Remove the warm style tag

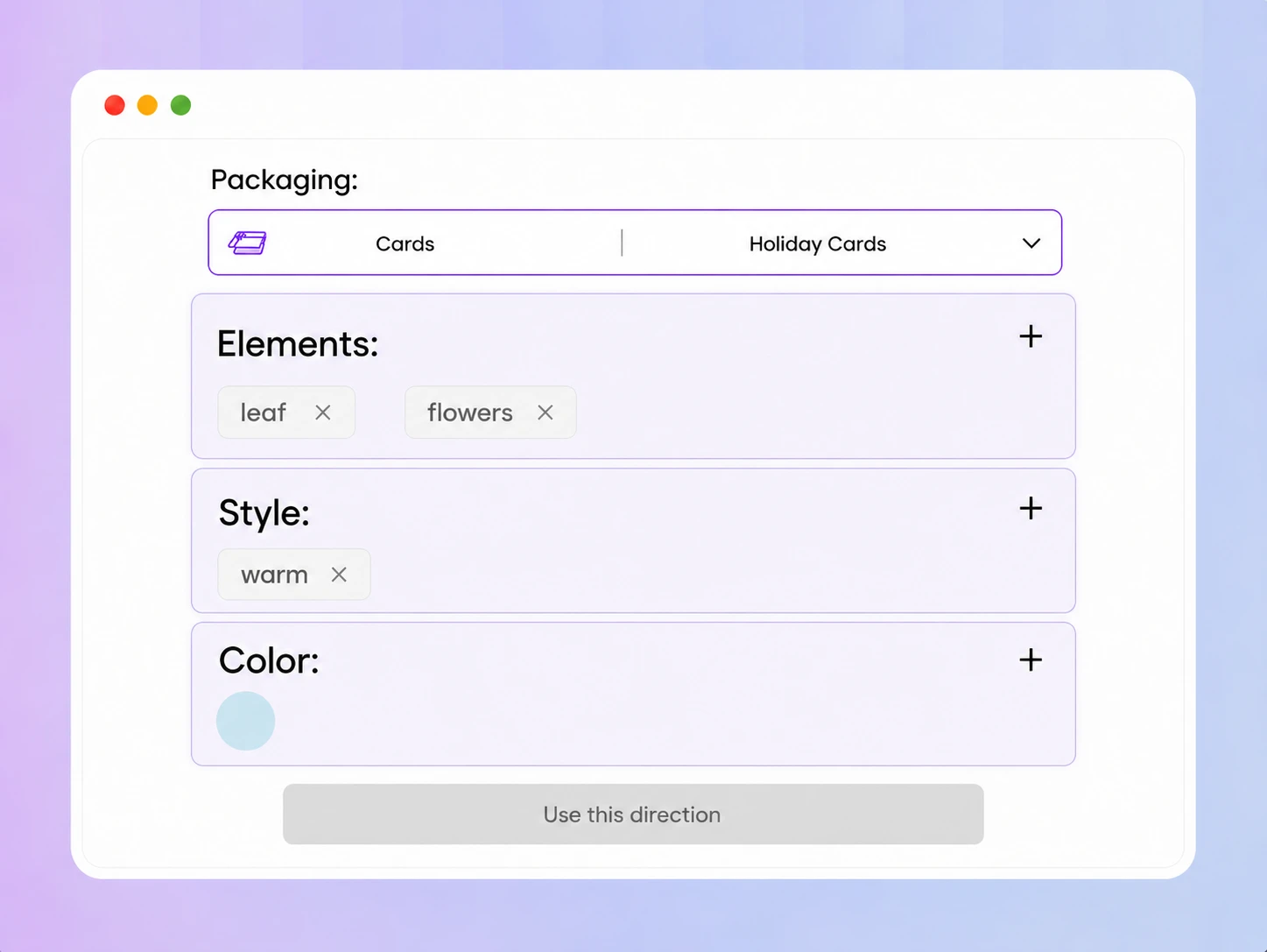click(339, 575)
